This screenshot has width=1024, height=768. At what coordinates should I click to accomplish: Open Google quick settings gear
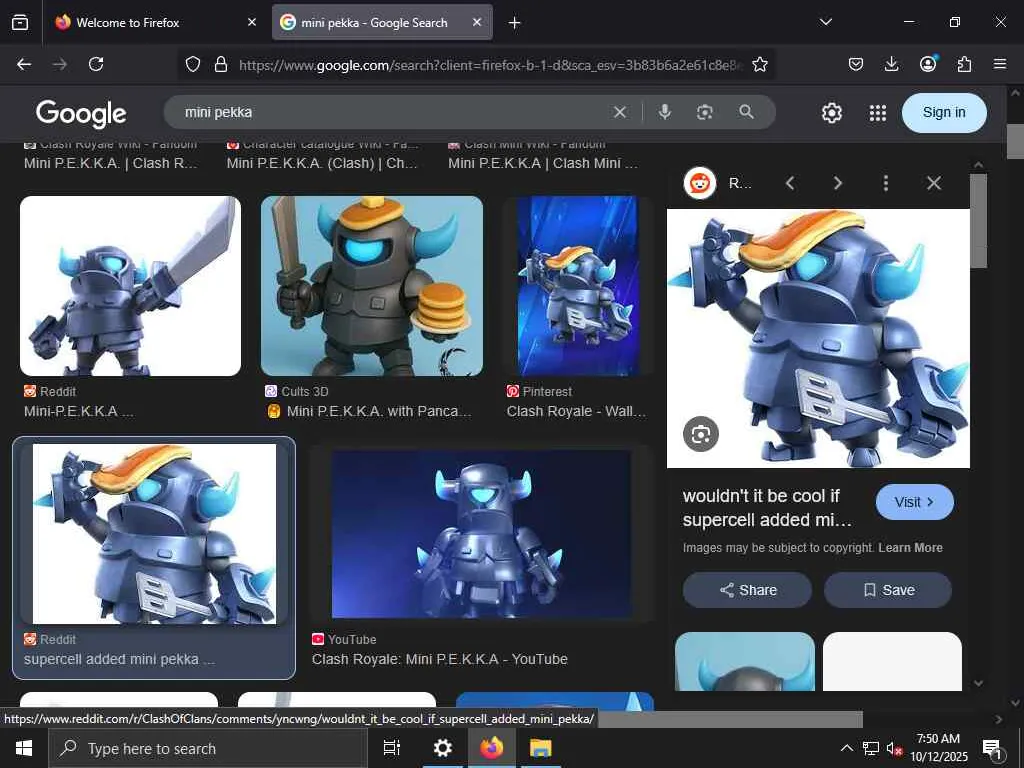pos(831,113)
